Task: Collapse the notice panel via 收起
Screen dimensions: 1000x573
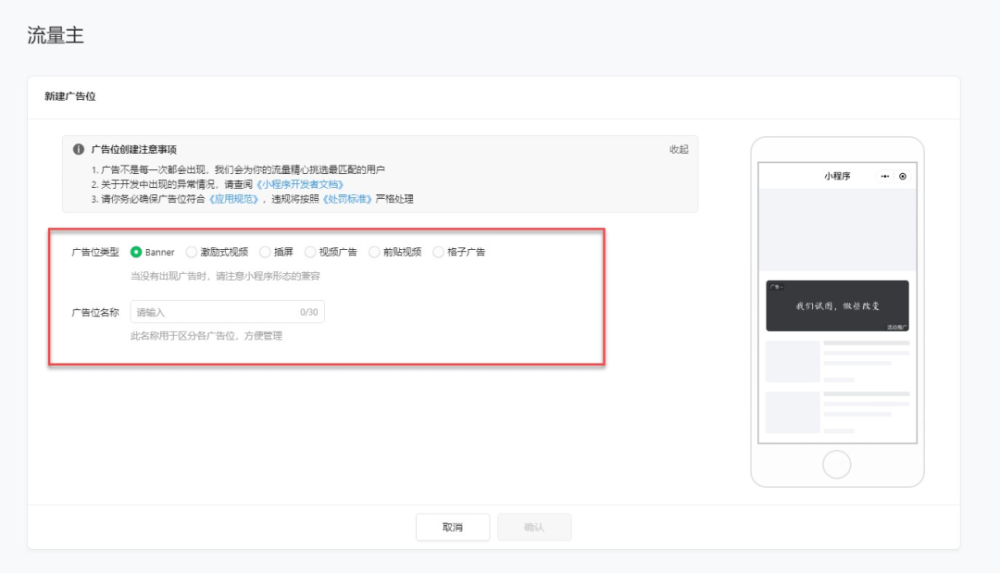Action: (679, 149)
